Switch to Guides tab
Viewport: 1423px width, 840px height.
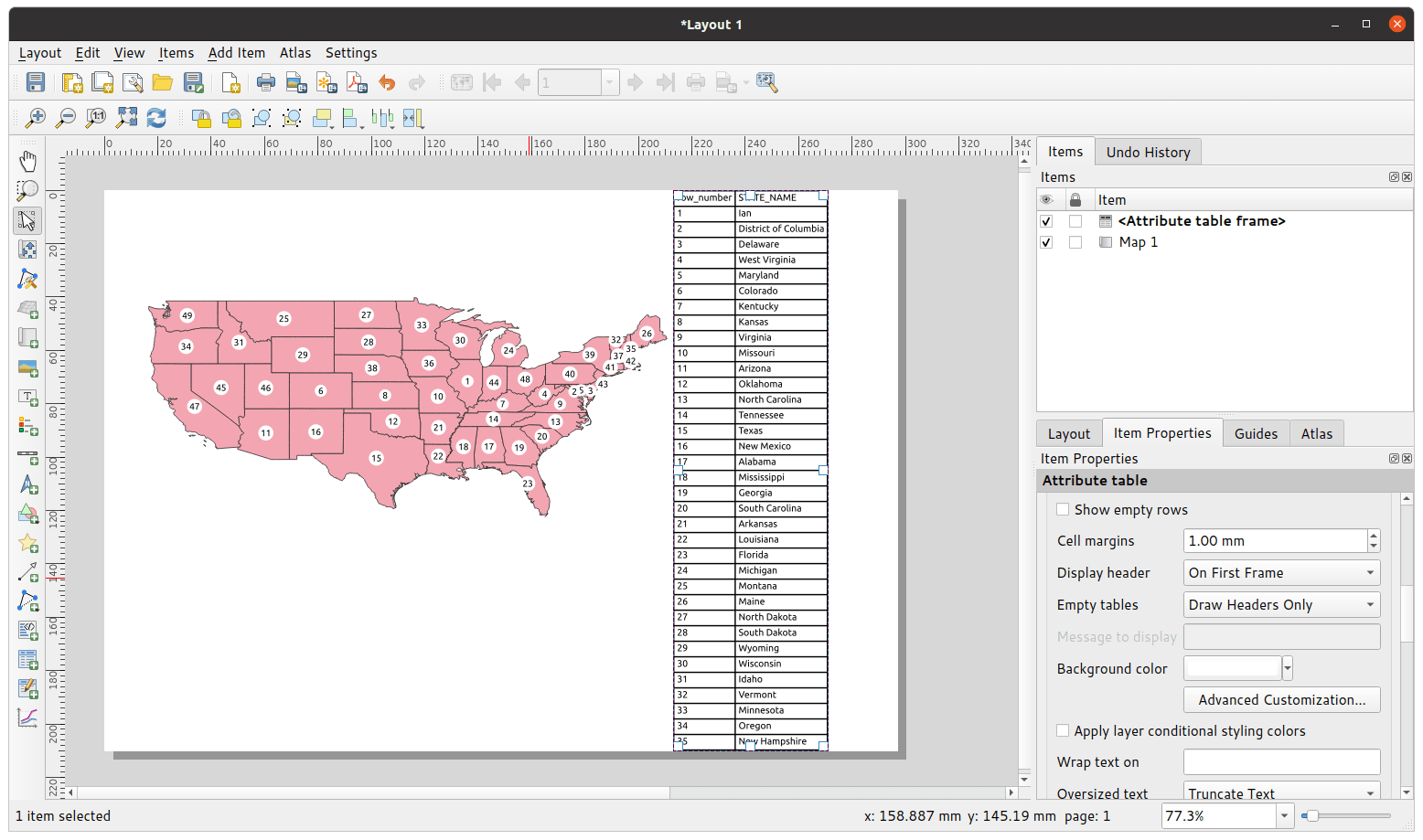1256,433
